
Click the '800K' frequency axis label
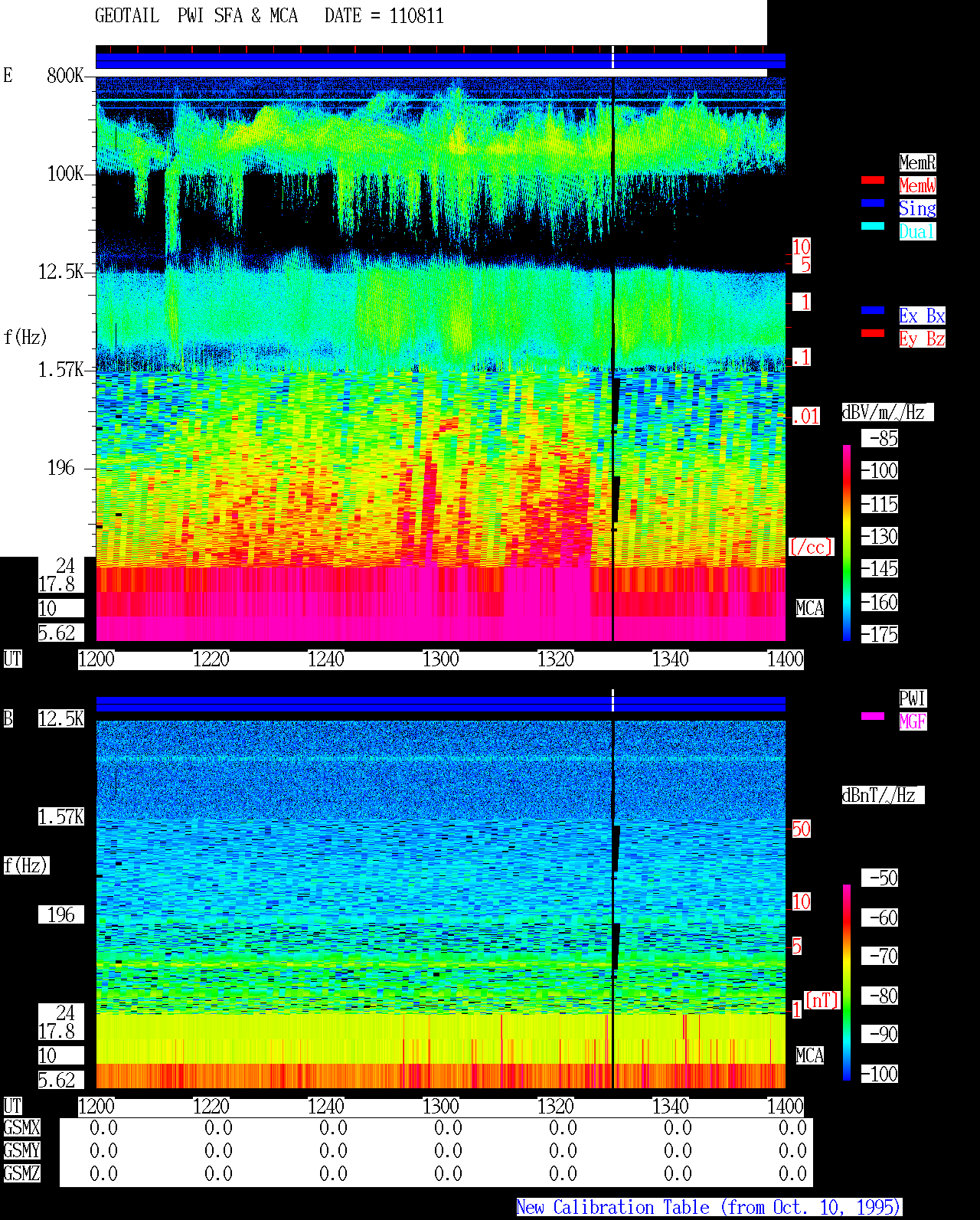click(65, 75)
